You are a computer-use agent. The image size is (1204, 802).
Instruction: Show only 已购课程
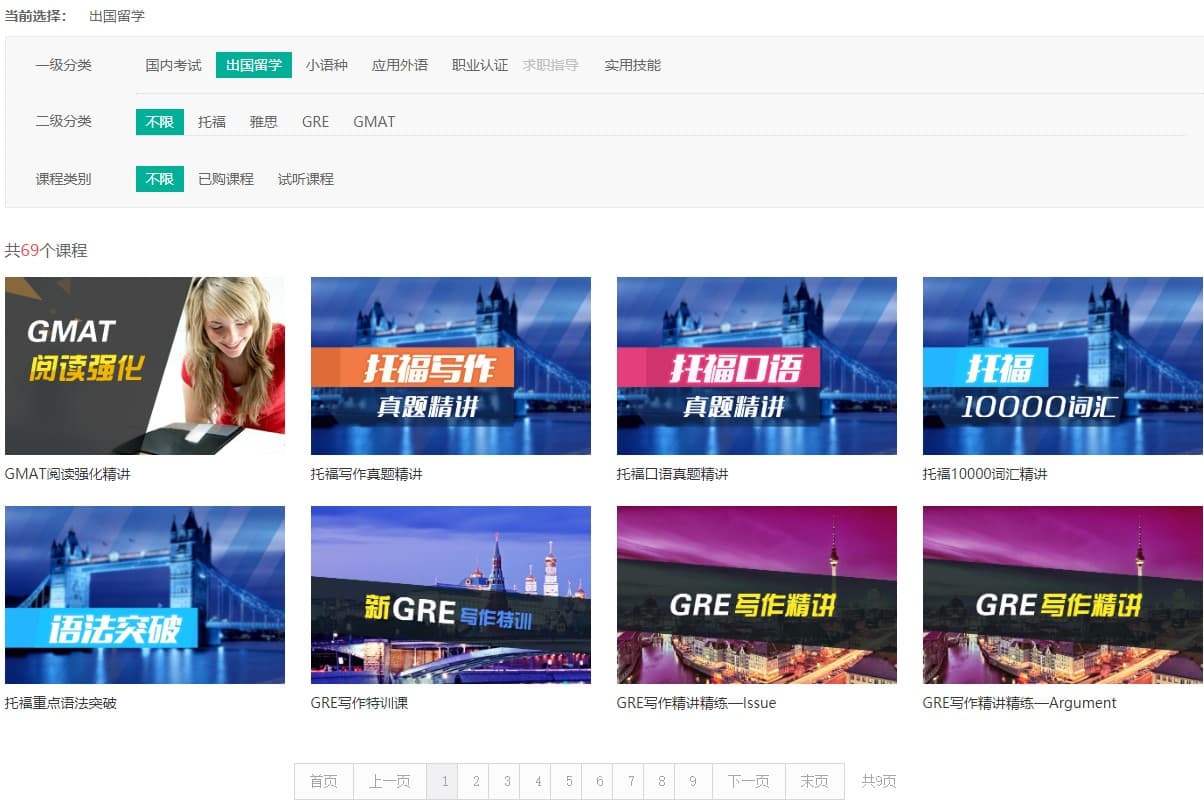(226, 179)
